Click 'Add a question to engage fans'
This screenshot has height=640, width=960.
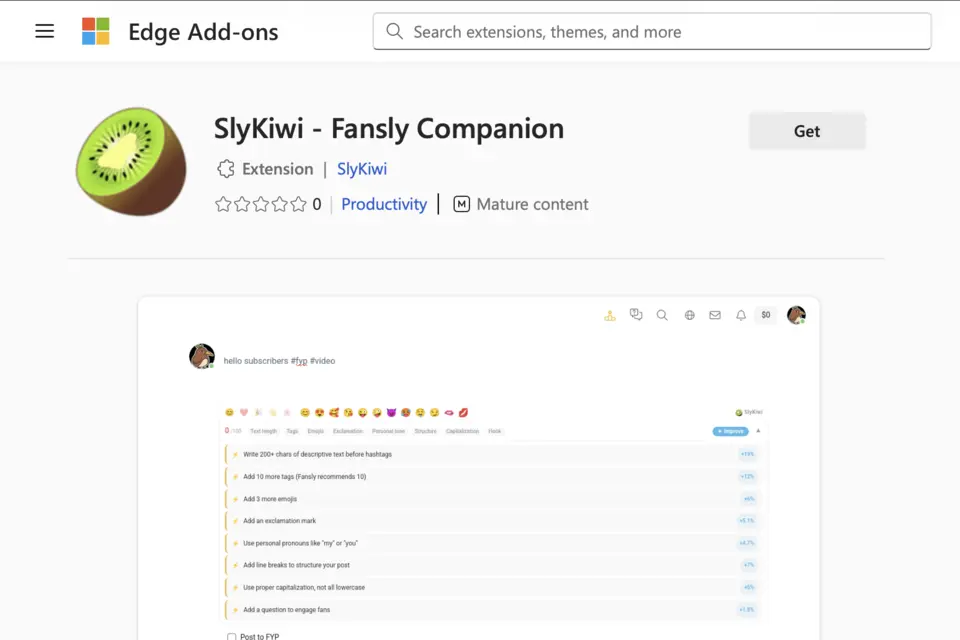tap(493, 609)
